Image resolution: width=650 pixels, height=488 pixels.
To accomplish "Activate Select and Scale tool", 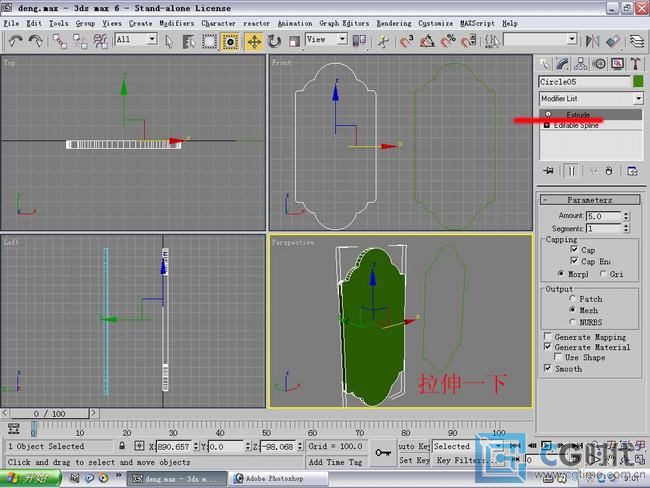I will (294, 41).
